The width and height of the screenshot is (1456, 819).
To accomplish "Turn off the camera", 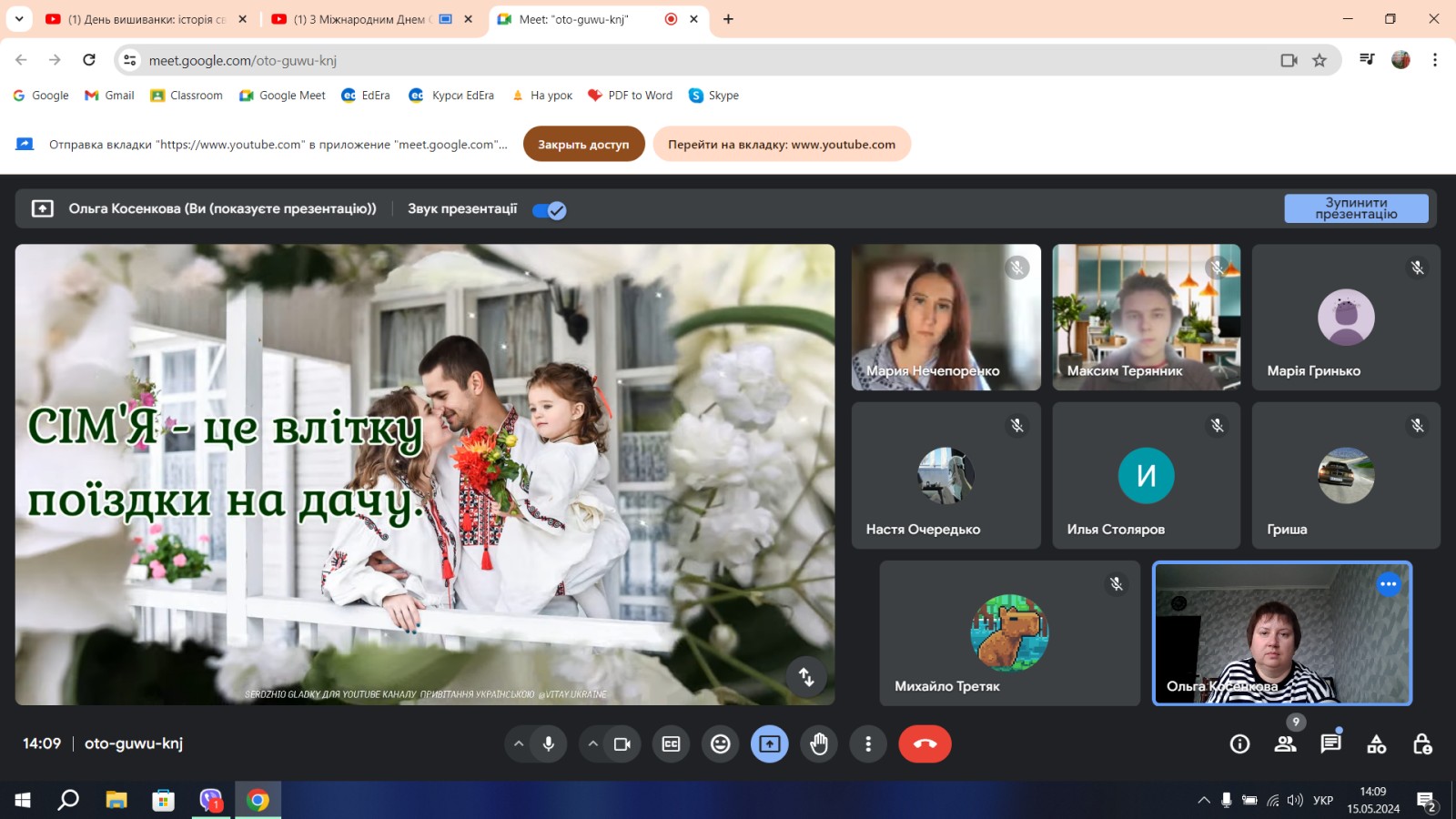I will 622,744.
